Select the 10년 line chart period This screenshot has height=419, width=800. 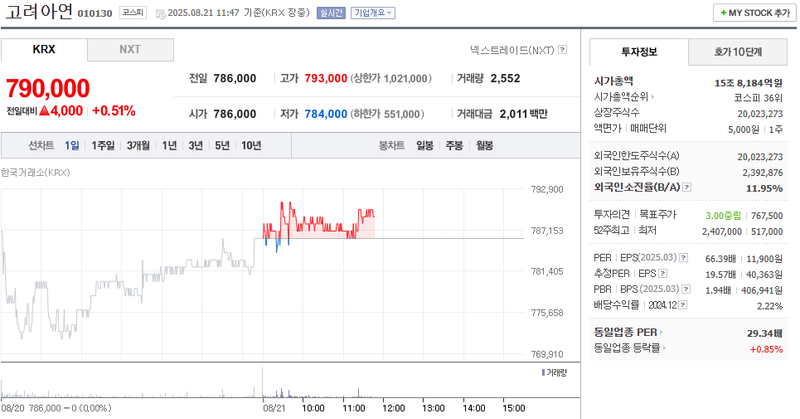pyautogui.click(x=251, y=145)
